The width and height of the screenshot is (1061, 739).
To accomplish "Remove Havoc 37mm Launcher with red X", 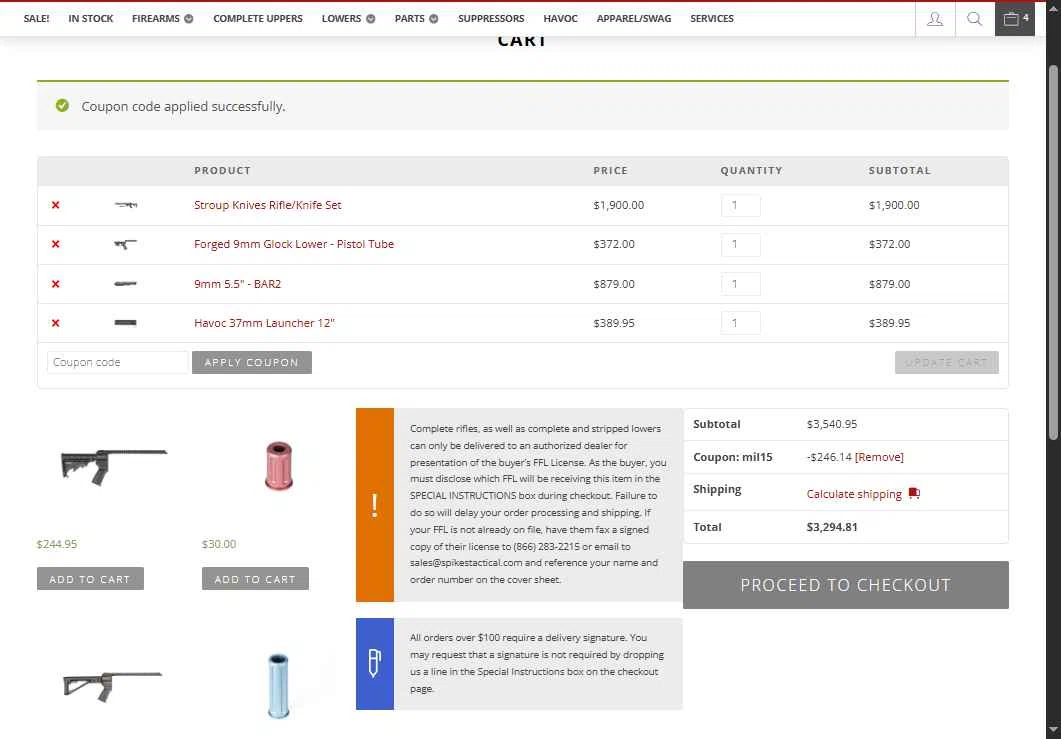I will pyautogui.click(x=55, y=323).
